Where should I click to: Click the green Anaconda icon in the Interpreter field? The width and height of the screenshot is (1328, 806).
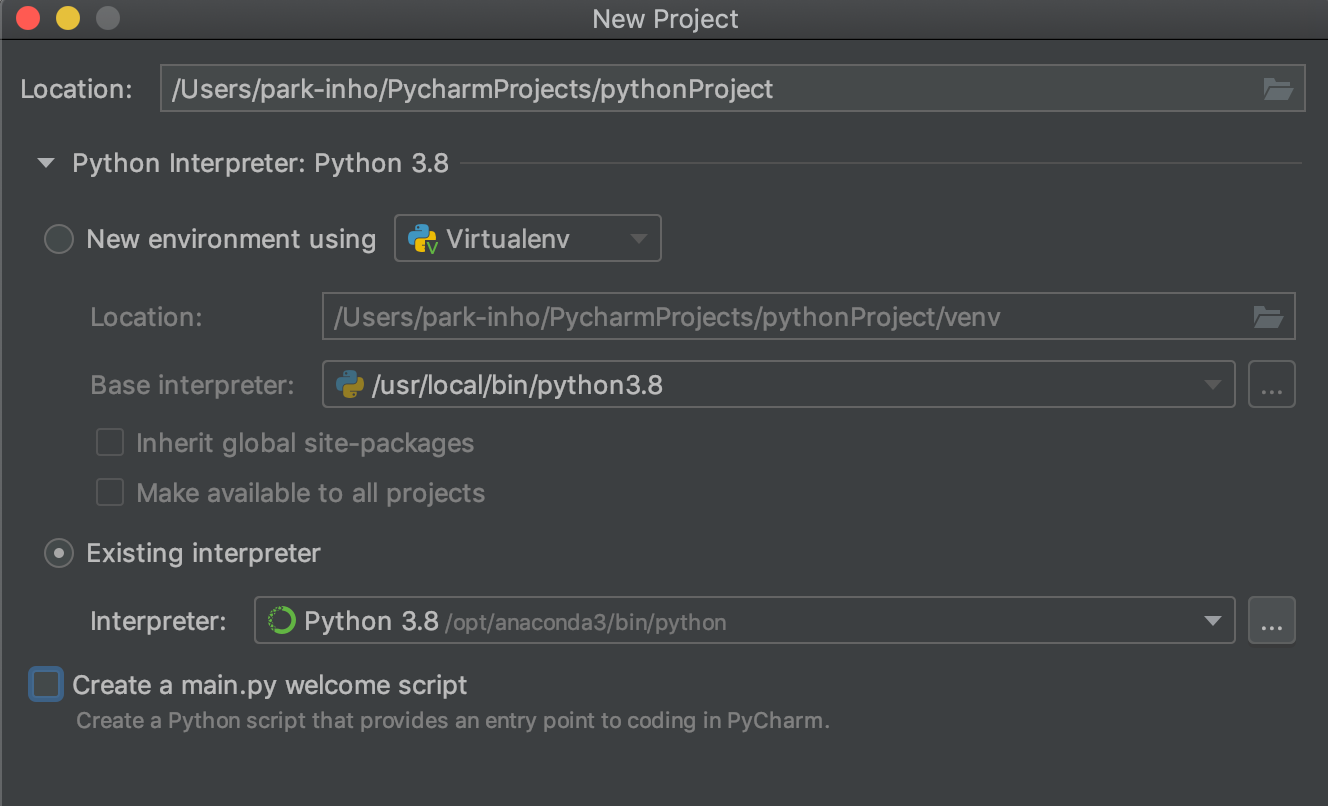click(281, 621)
